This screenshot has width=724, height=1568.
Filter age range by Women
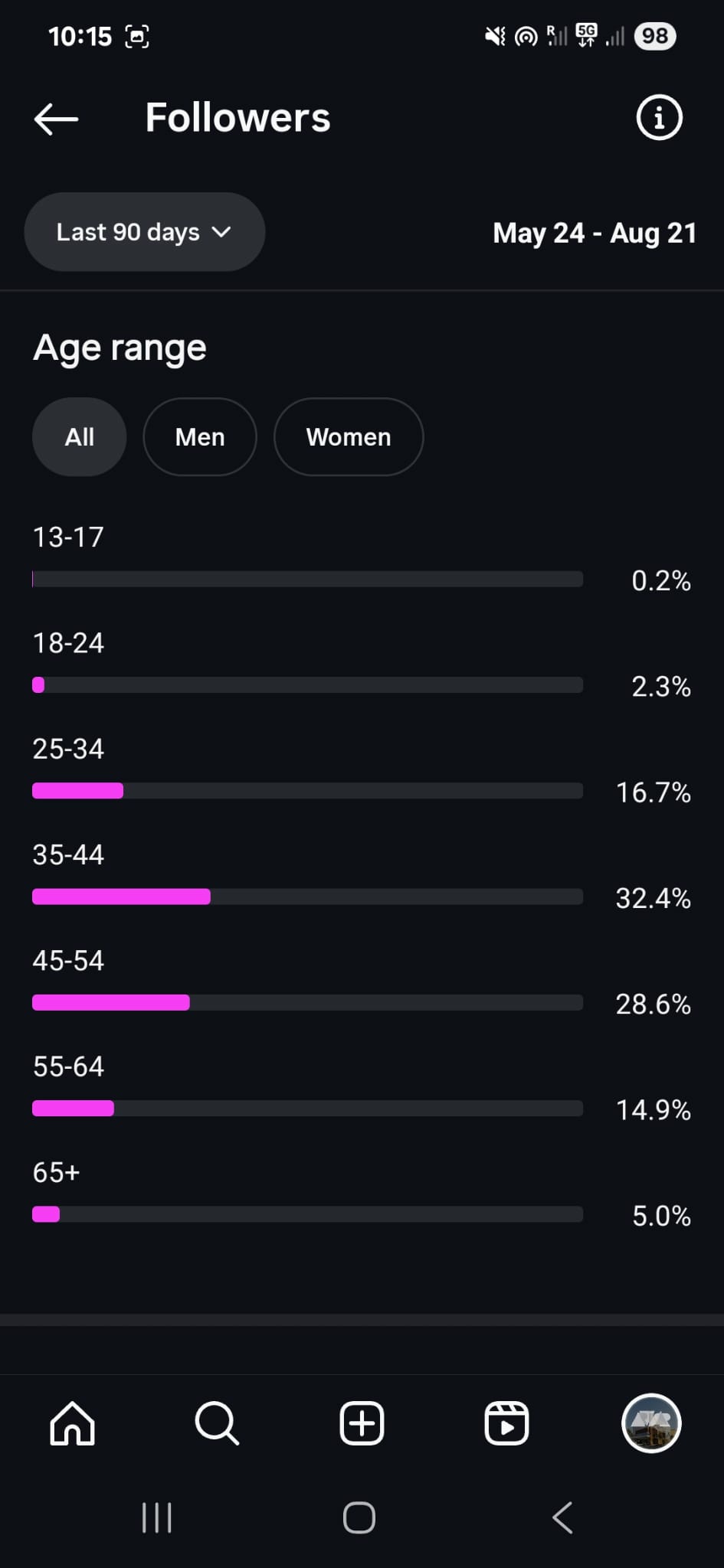349,437
